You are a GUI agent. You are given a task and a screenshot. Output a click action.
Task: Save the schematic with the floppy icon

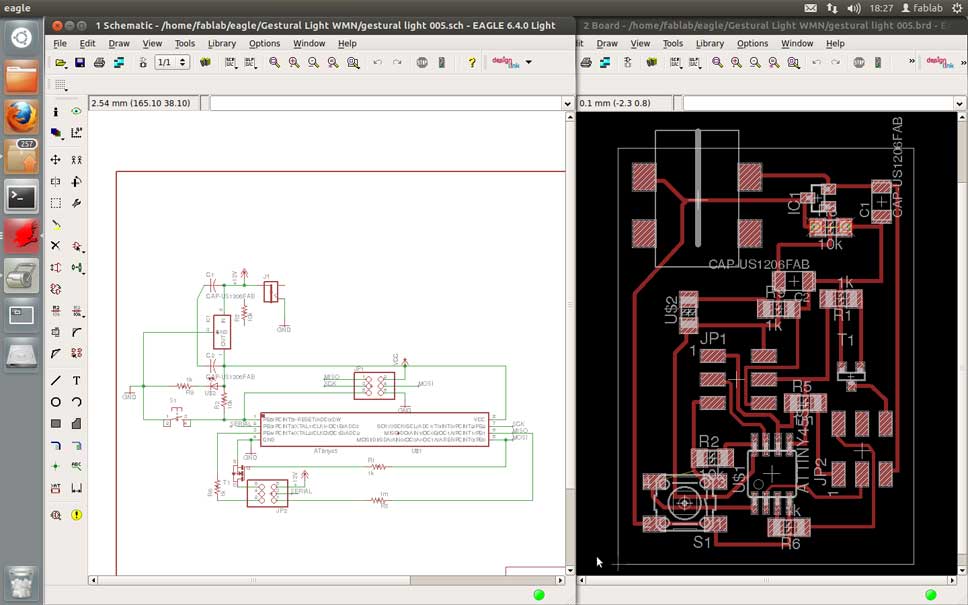coord(80,62)
